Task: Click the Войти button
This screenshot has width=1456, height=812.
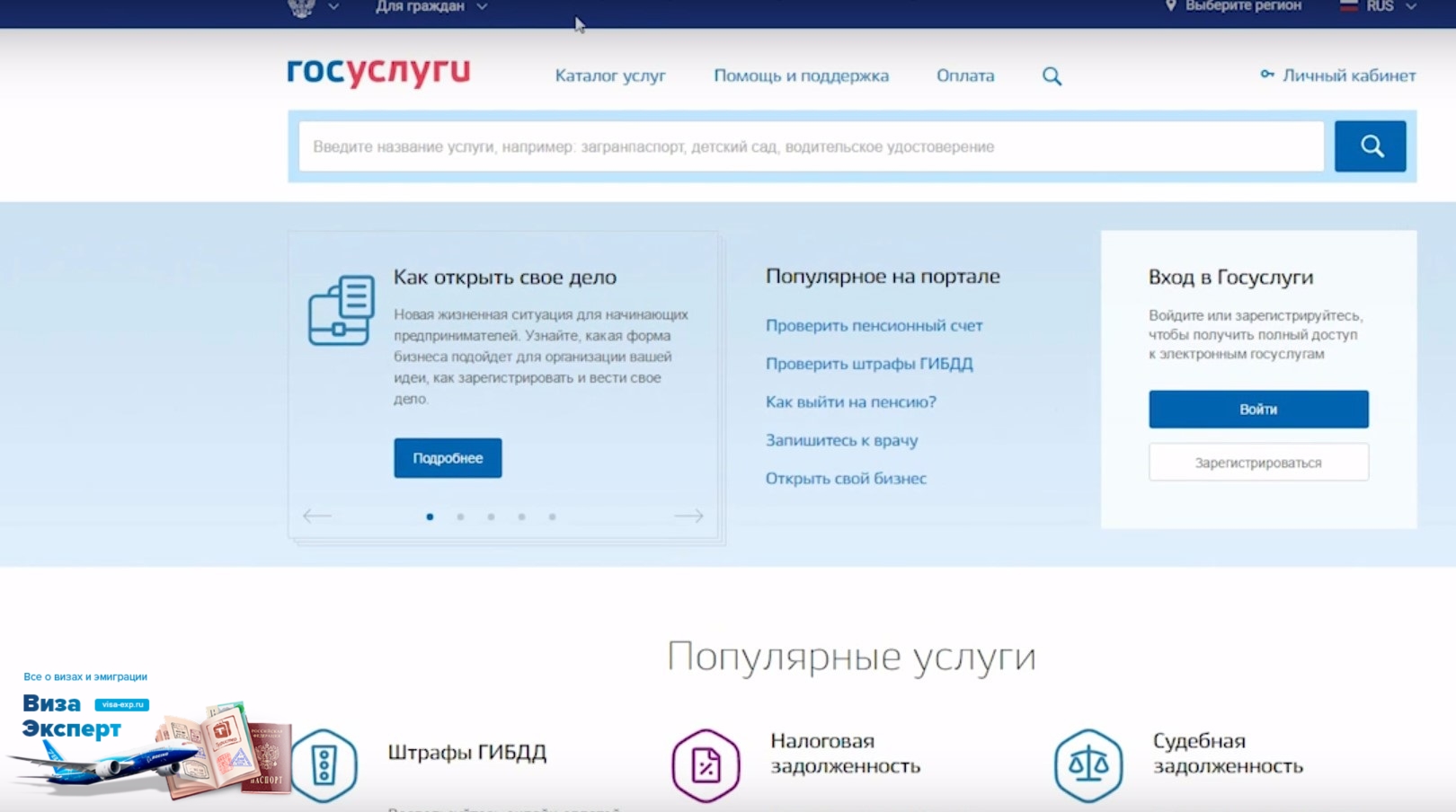Action: click(x=1258, y=409)
